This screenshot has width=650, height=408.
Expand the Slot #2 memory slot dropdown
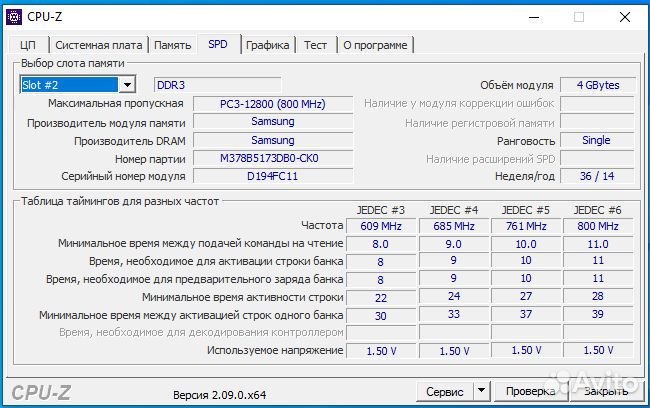click(127, 85)
